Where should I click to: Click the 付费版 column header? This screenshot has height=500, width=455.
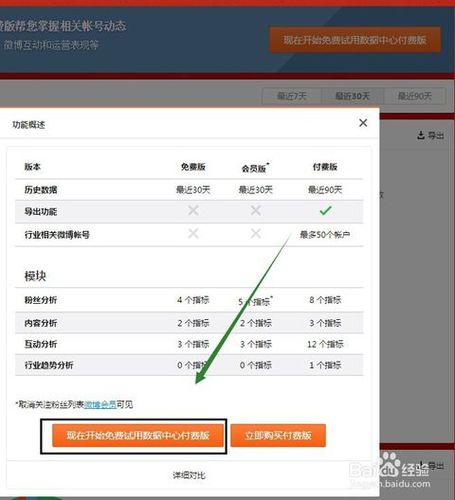[325, 167]
